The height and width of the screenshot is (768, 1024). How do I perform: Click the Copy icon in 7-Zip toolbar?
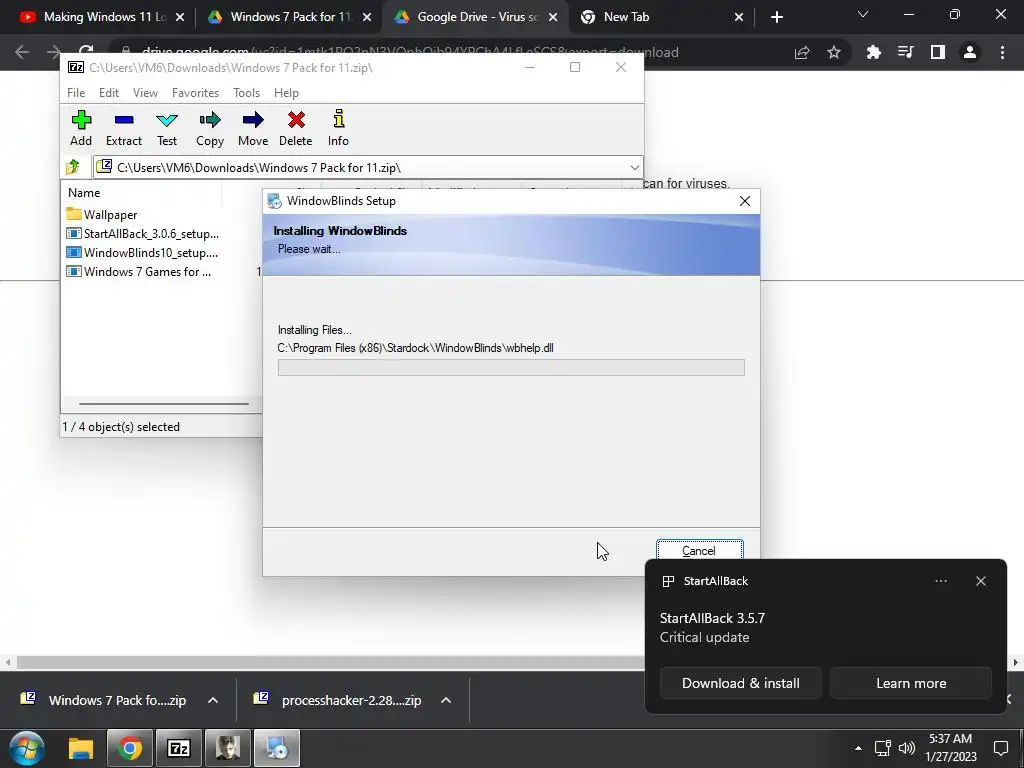(x=210, y=128)
